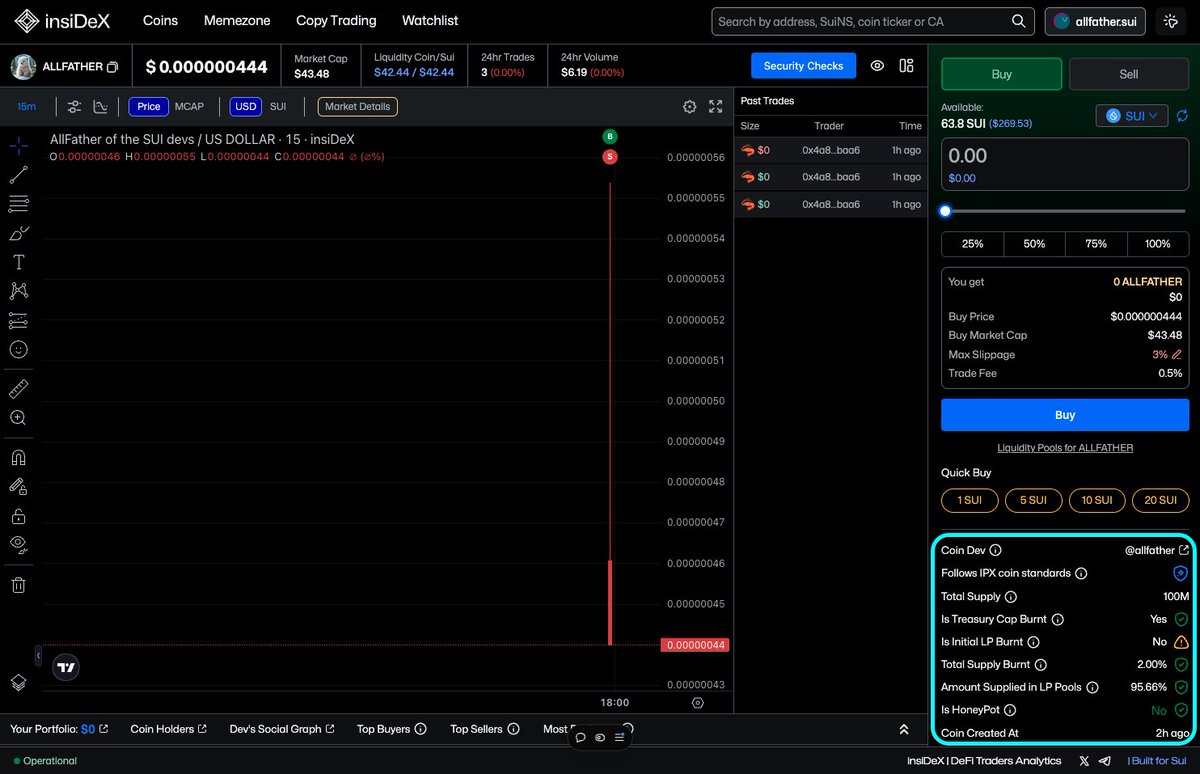Open the object tree layers icon

[18, 682]
